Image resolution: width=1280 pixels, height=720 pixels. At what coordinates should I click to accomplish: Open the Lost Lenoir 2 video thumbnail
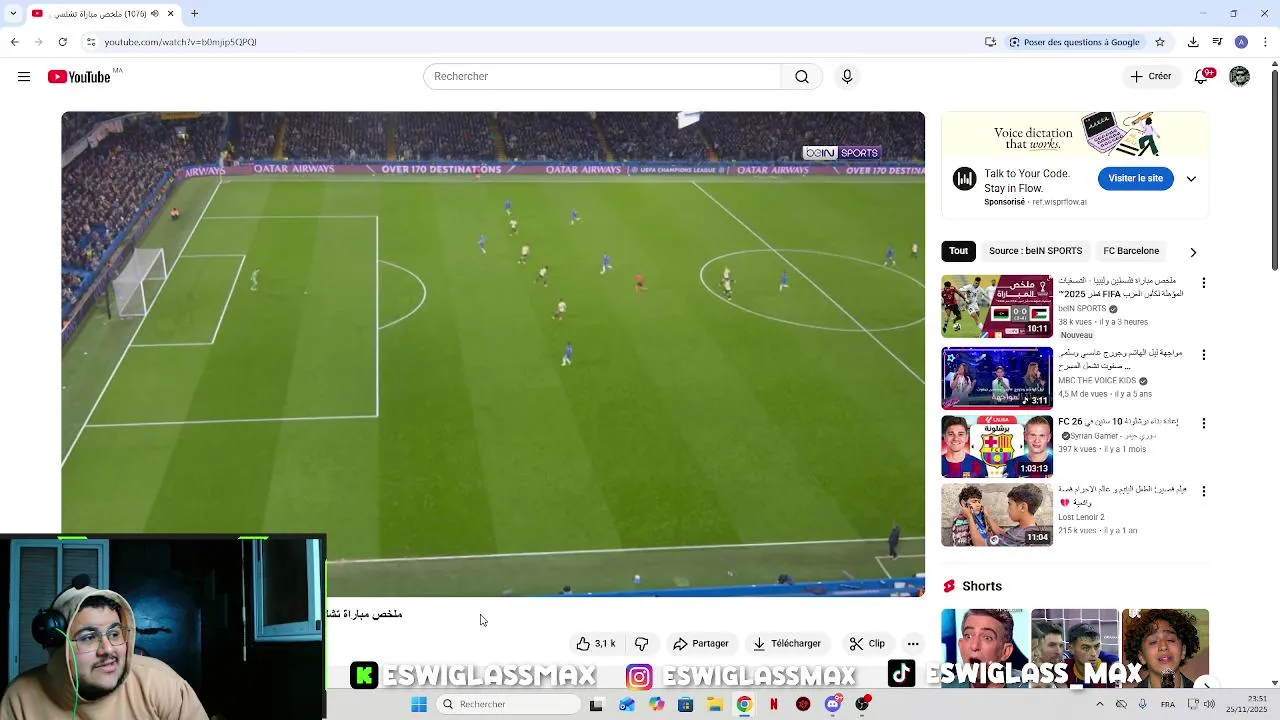(x=997, y=516)
